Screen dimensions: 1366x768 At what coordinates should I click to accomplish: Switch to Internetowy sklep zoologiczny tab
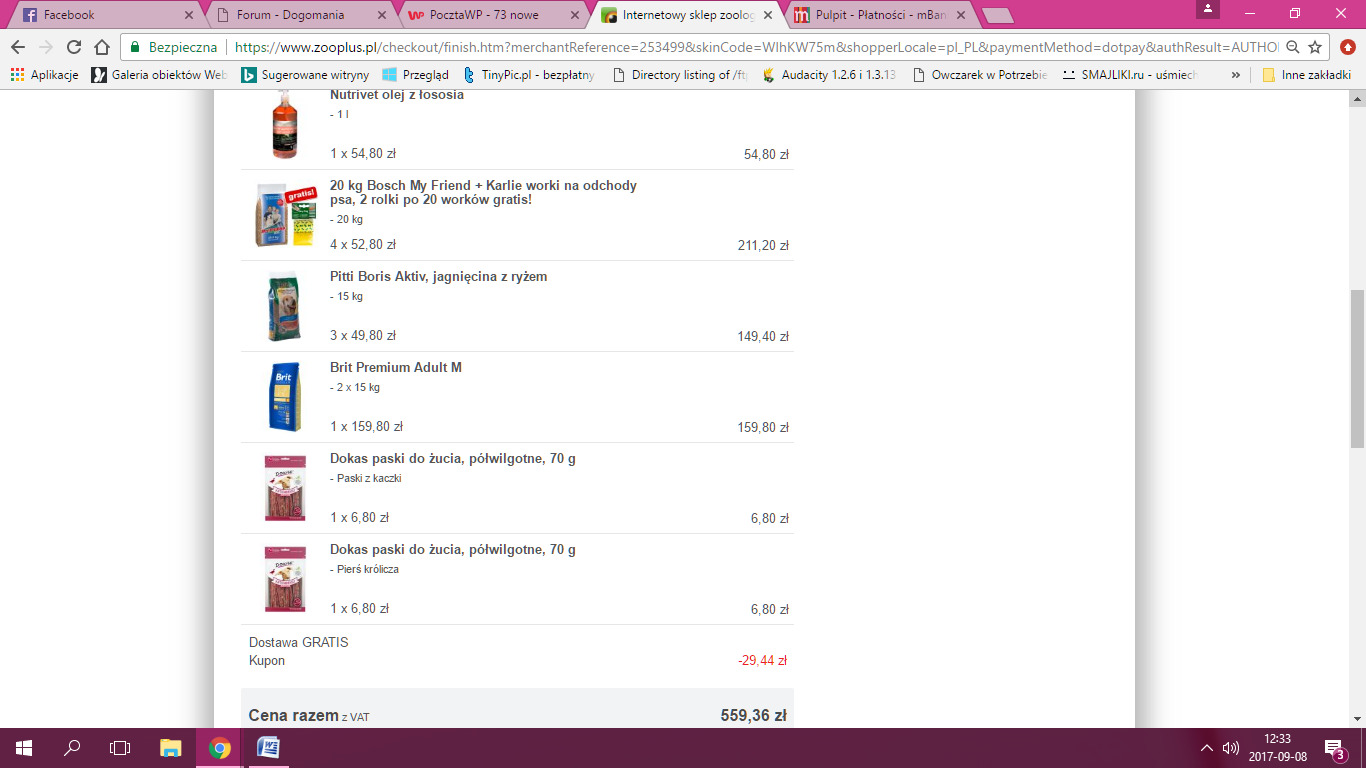(685, 15)
